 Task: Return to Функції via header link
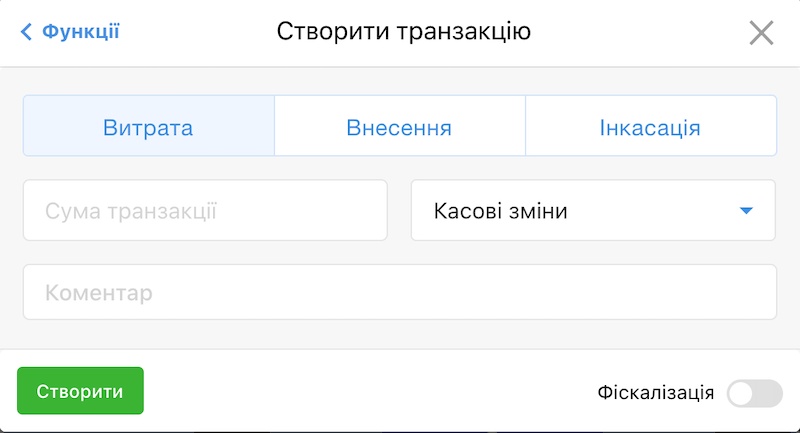pos(80,32)
